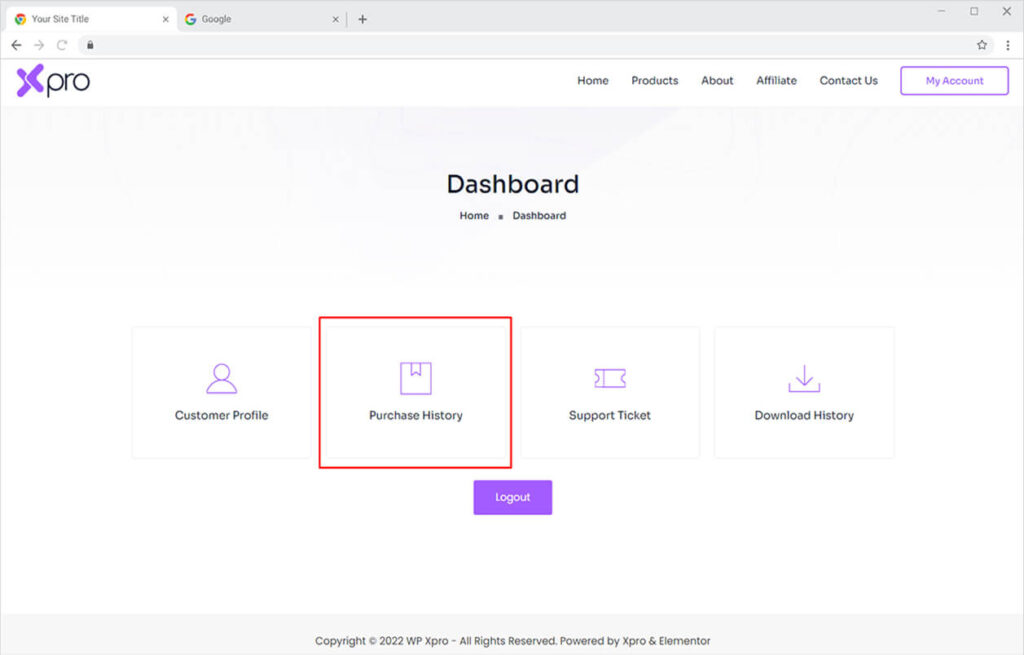Click the My Account button

tap(954, 81)
